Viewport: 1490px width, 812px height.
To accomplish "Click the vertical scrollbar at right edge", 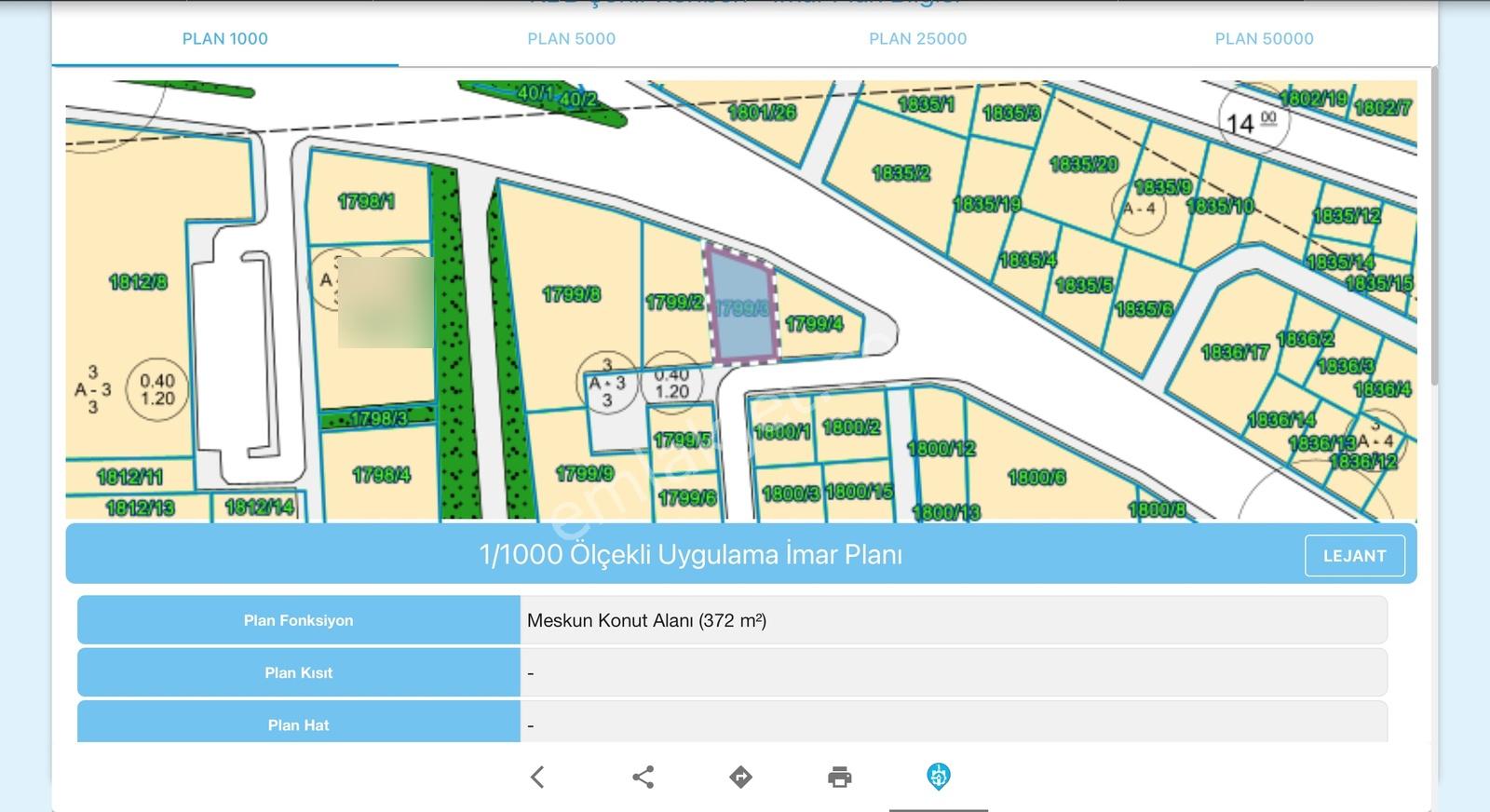I will pos(1434,223).
